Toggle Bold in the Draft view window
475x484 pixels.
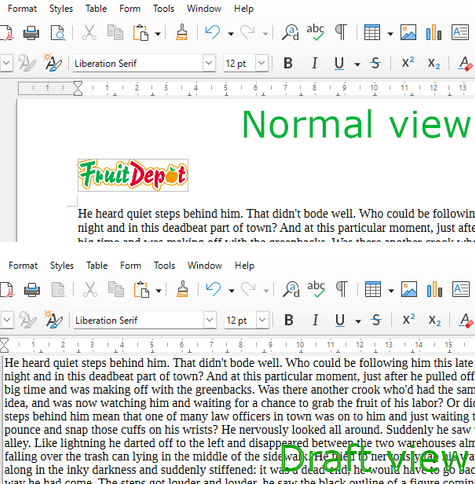pyautogui.click(x=289, y=320)
